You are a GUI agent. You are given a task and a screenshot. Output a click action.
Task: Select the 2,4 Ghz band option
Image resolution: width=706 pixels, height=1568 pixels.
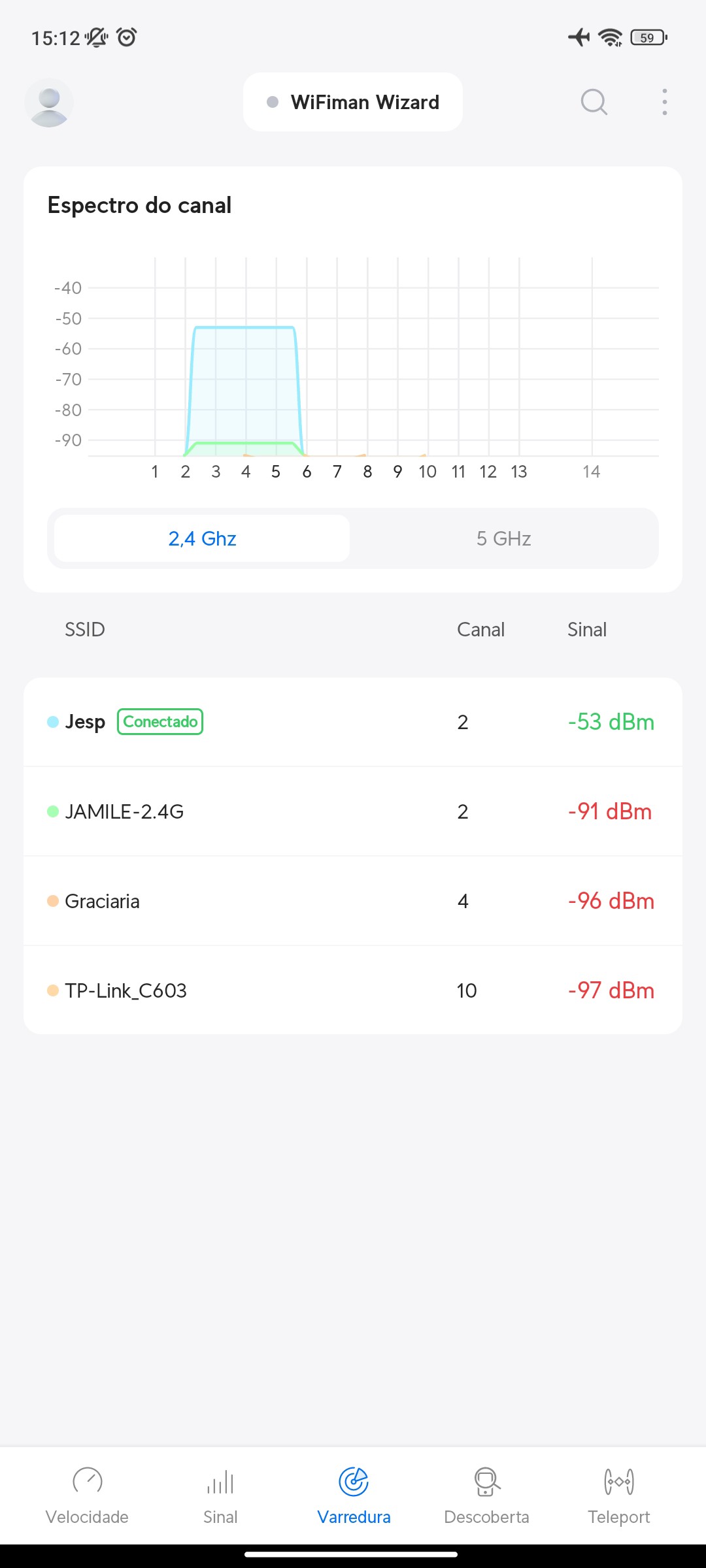coord(202,538)
